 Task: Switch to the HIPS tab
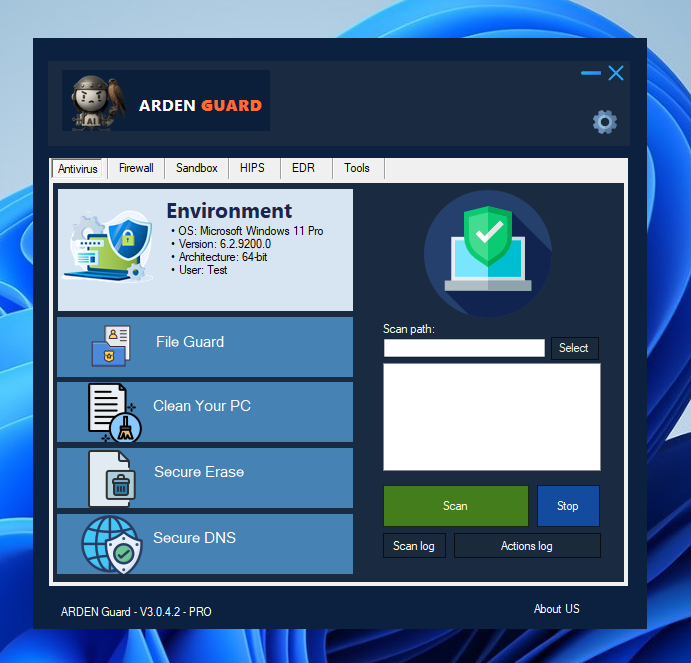pos(252,168)
